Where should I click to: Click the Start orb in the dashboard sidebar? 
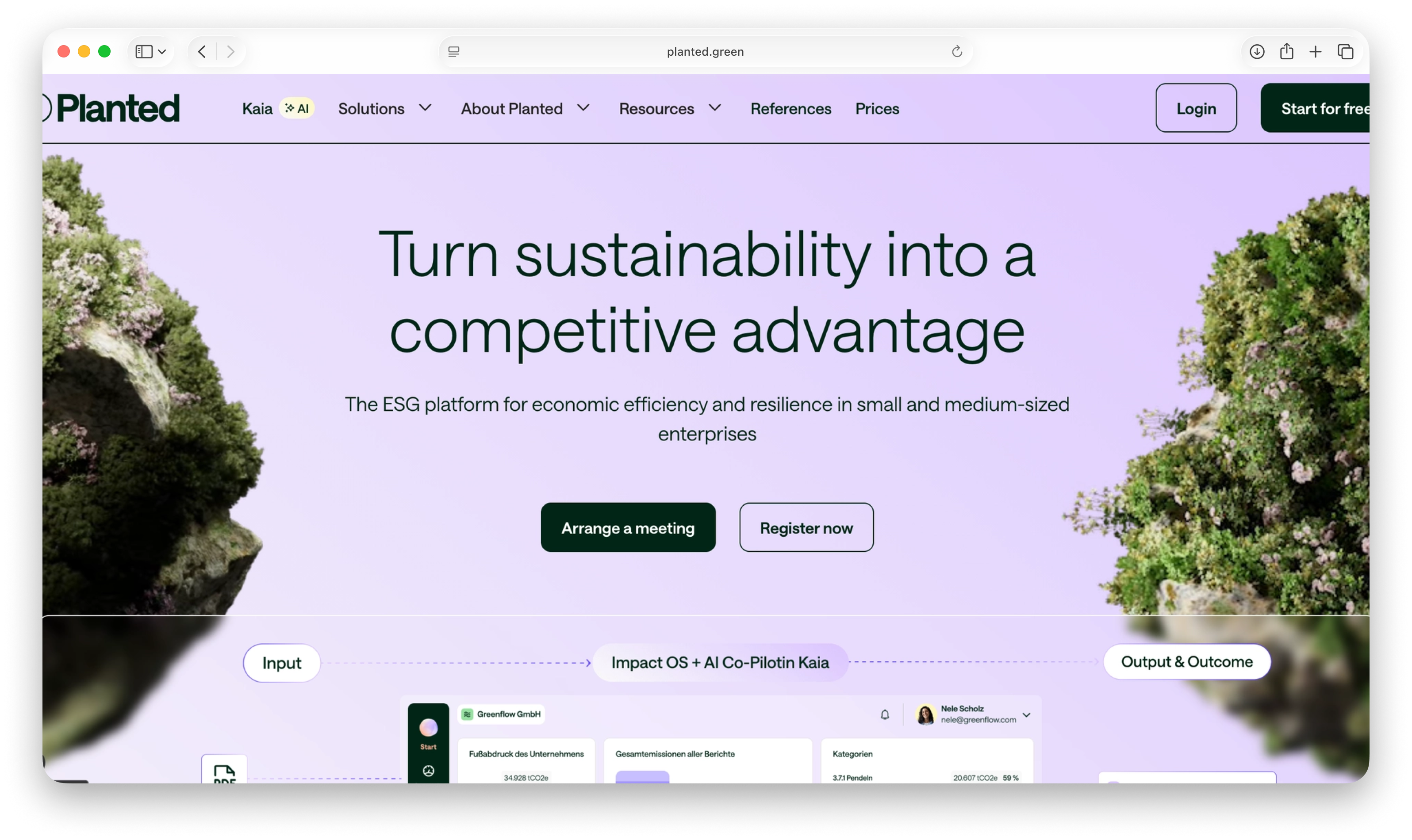428,727
